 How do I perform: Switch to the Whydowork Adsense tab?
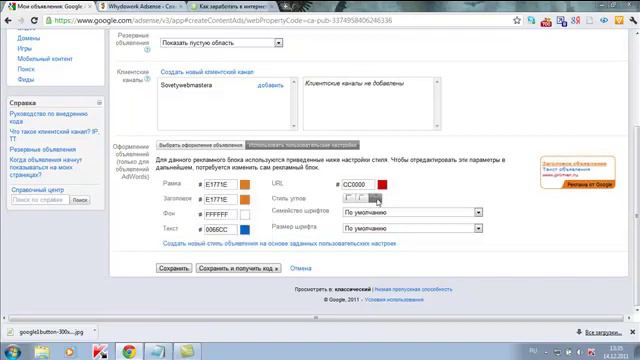[142, 7]
